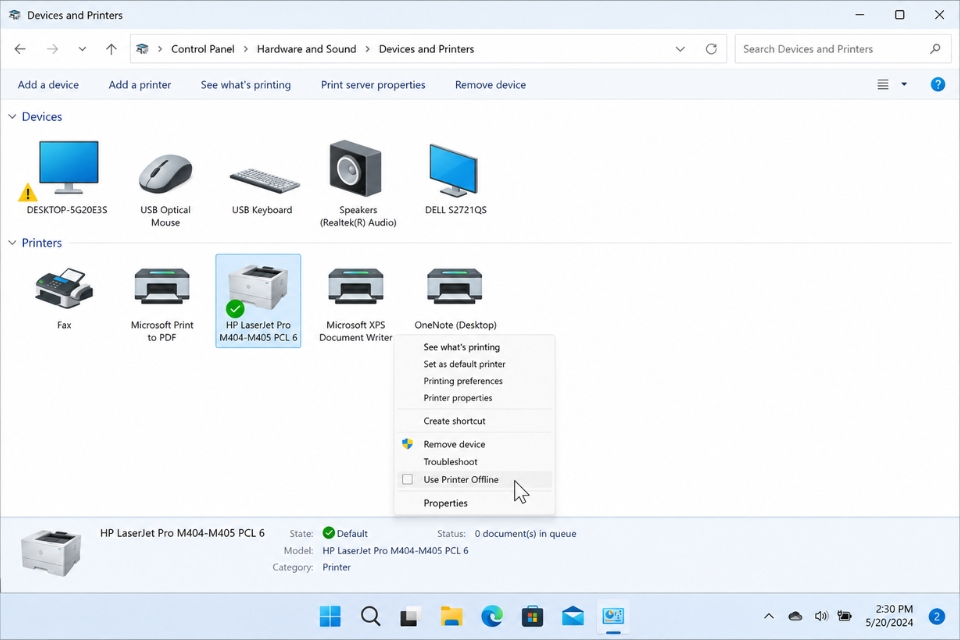The image size is (960, 640).
Task: Check the Use Printer Offline checkbox
Action: pos(407,480)
